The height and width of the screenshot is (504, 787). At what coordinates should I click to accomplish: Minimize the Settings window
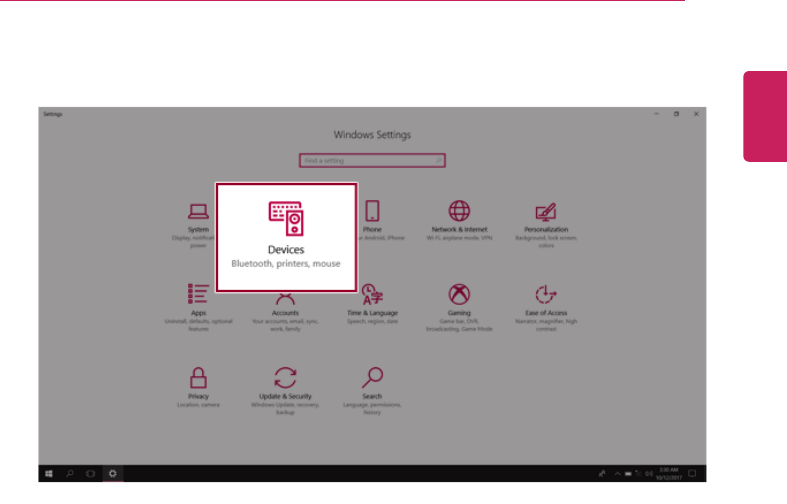point(657,114)
